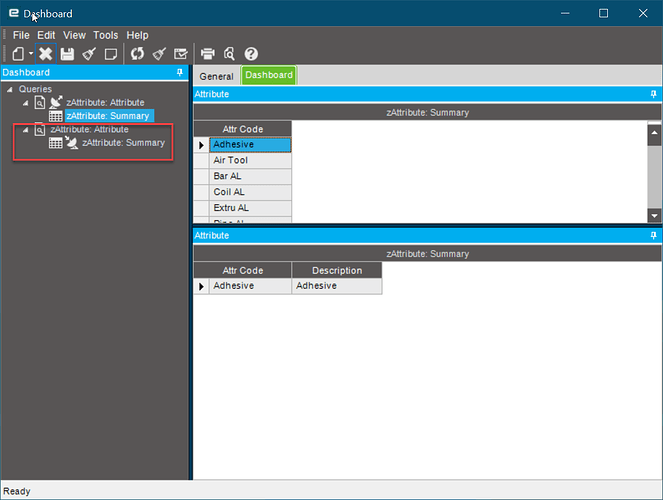
Task: Click the Print toolbar icon
Action: click(208, 54)
